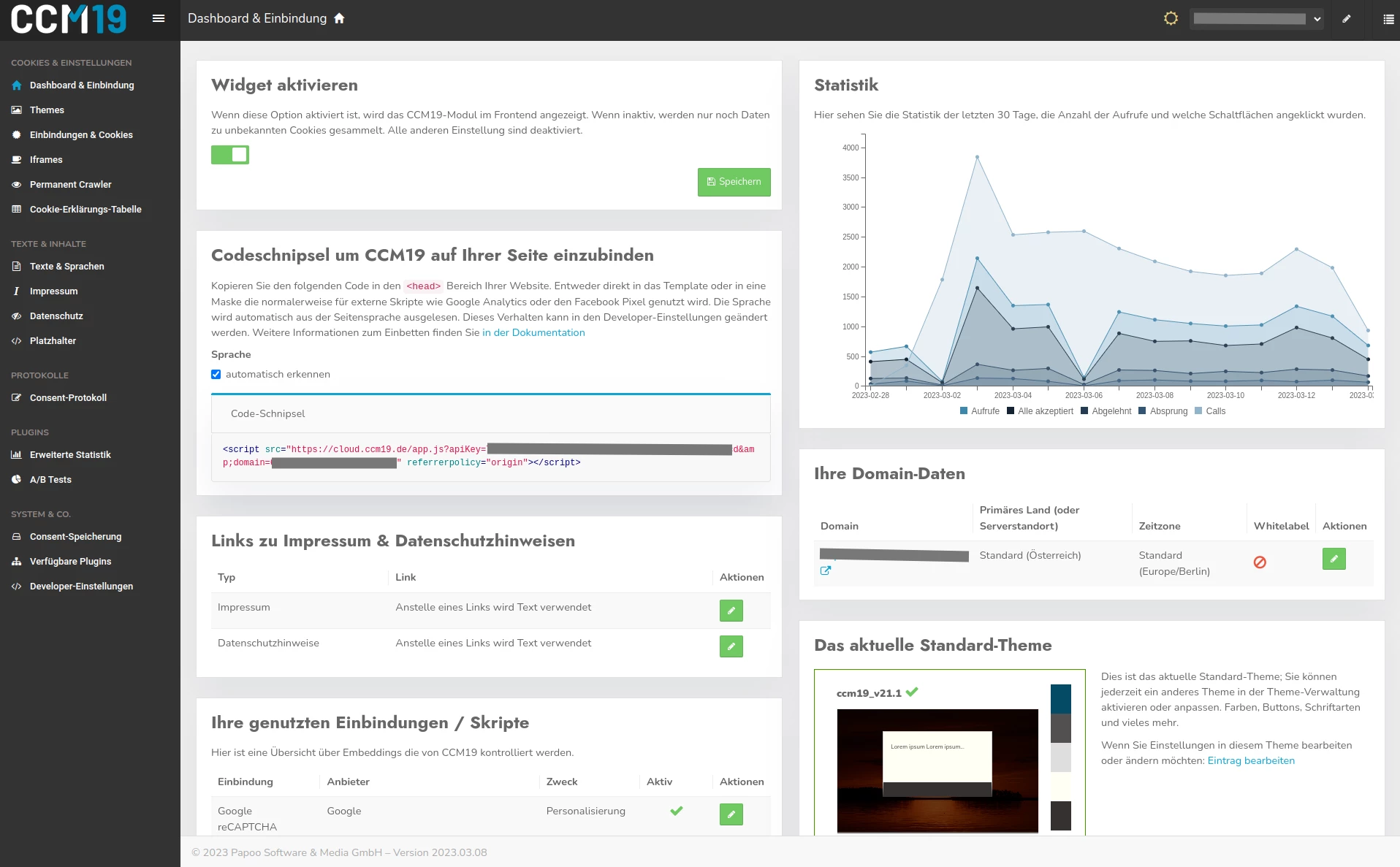Image resolution: width=1400 pixels, height=867 pixels.
Task: Click the green Speichern button
Action: coord(734,182)
